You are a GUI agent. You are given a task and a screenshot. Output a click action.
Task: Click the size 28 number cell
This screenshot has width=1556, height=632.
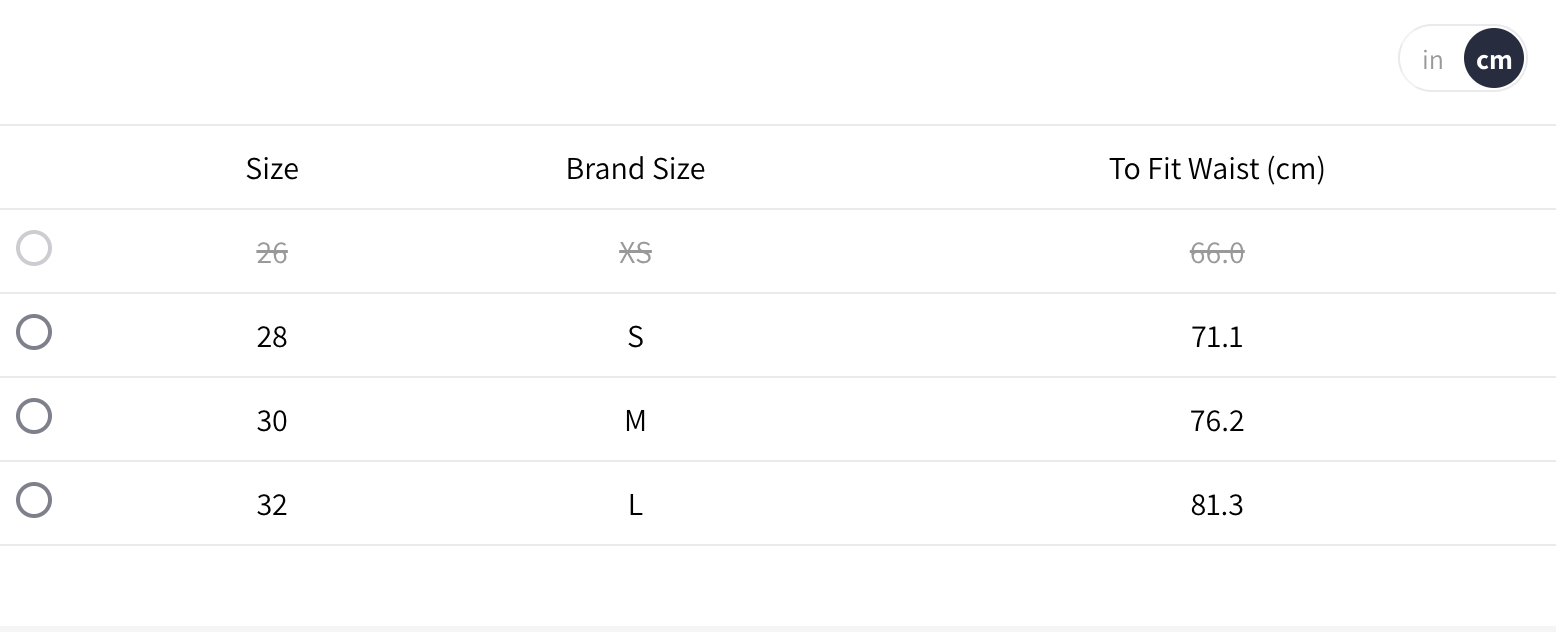(272, 337)
